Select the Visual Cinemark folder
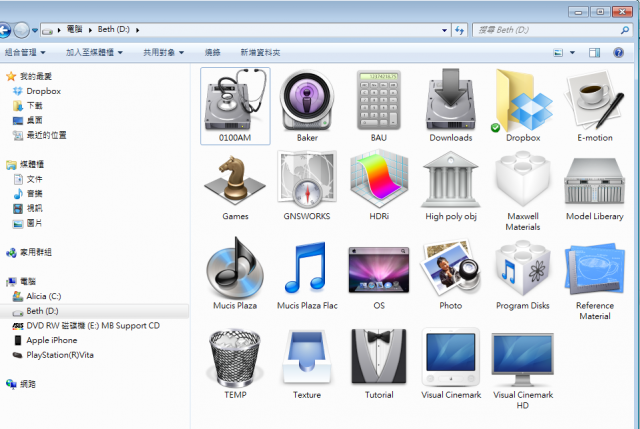640x429 pixels. [x=451, y=357]
